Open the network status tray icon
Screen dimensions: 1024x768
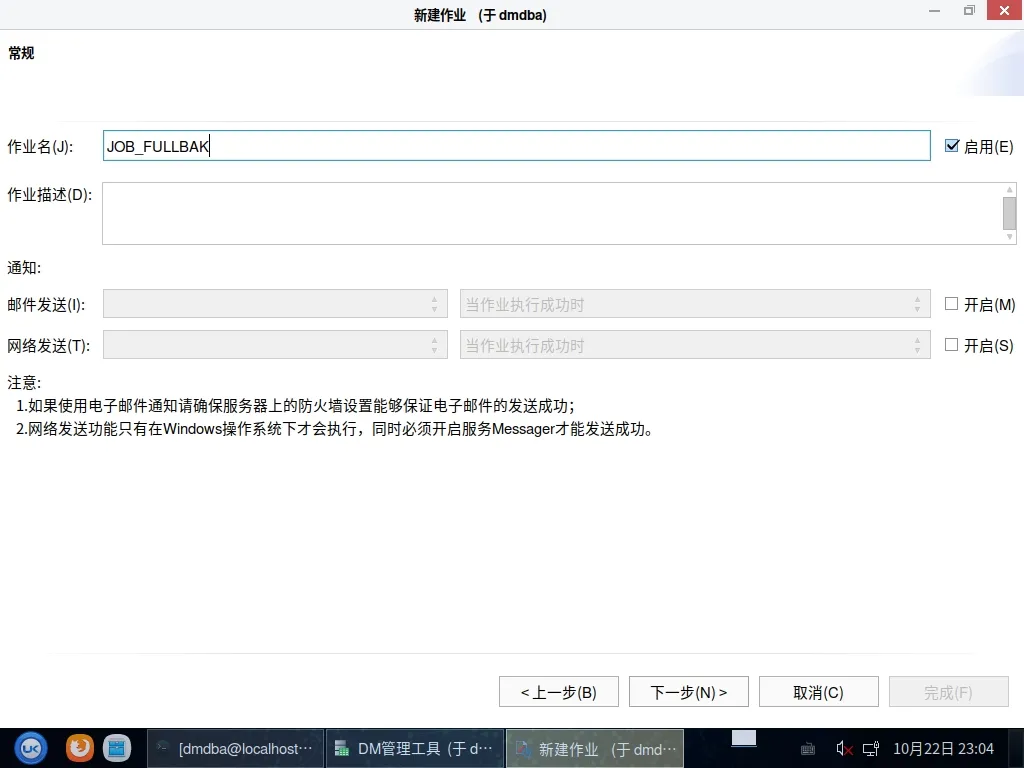point(870,748)
